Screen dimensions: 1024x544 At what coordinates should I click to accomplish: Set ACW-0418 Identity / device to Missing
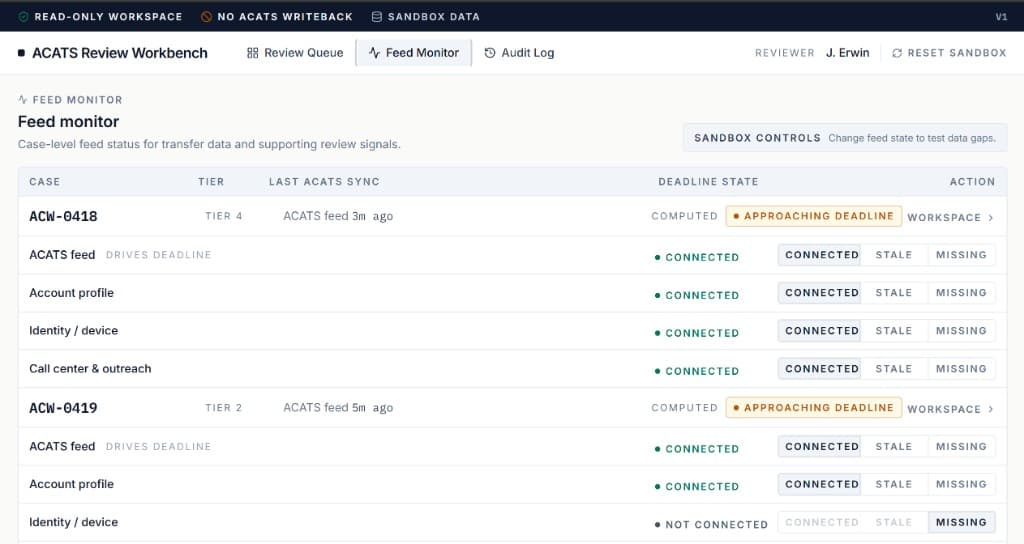[961, 330]
